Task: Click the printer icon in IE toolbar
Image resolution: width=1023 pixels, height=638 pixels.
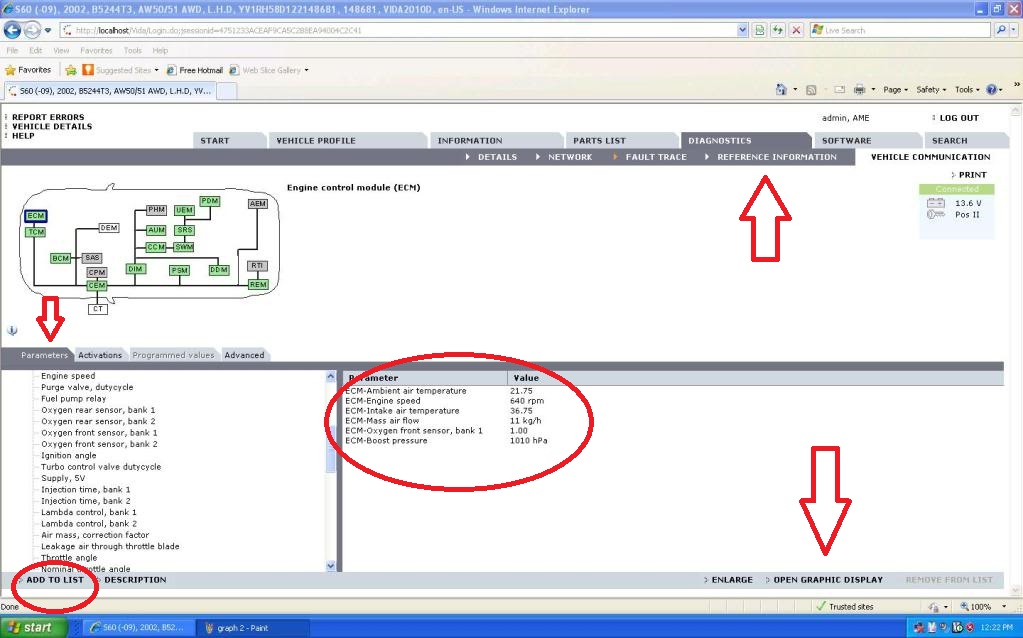Action: tap(858, 90)
